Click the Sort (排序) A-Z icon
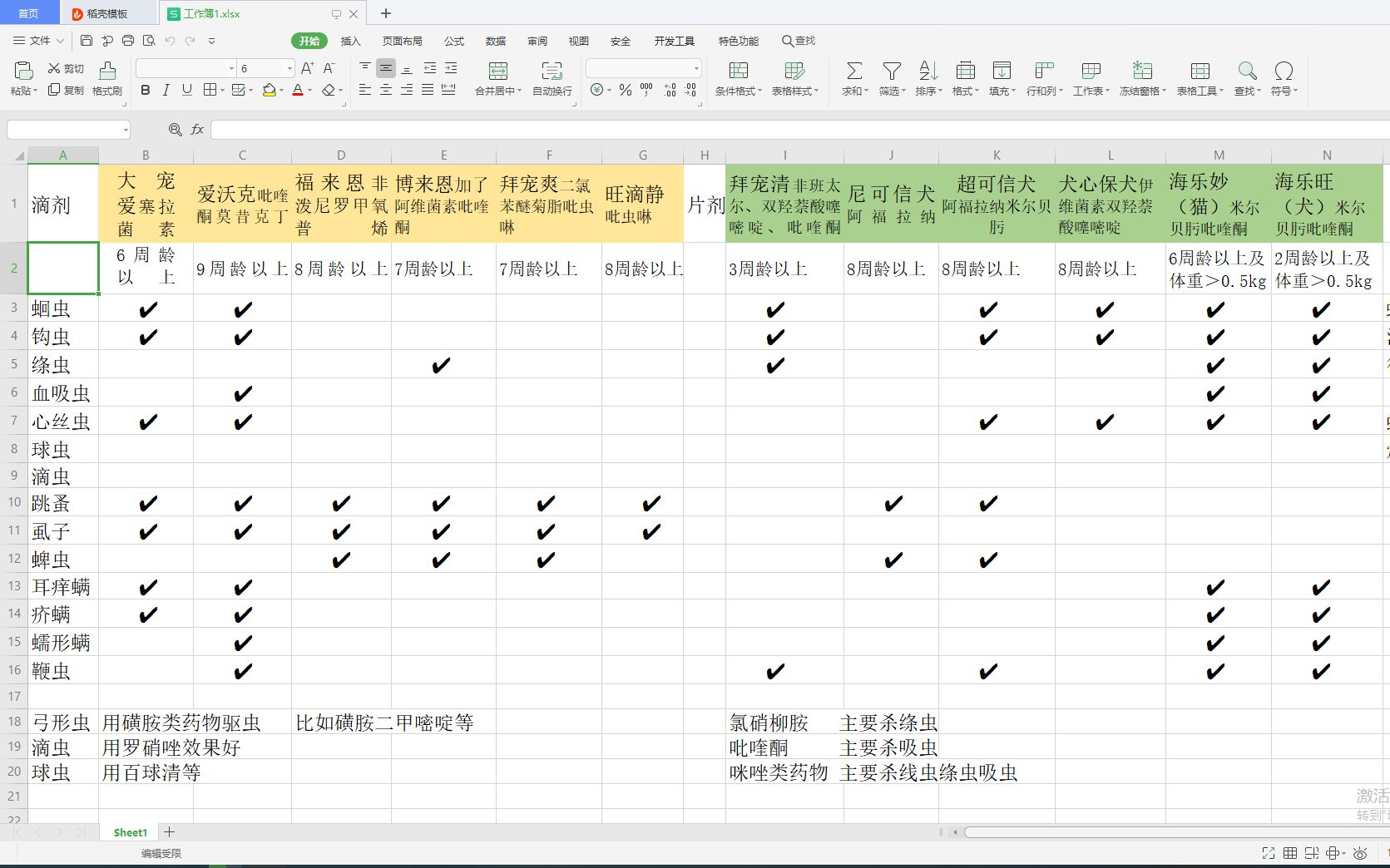 point(928,71)
